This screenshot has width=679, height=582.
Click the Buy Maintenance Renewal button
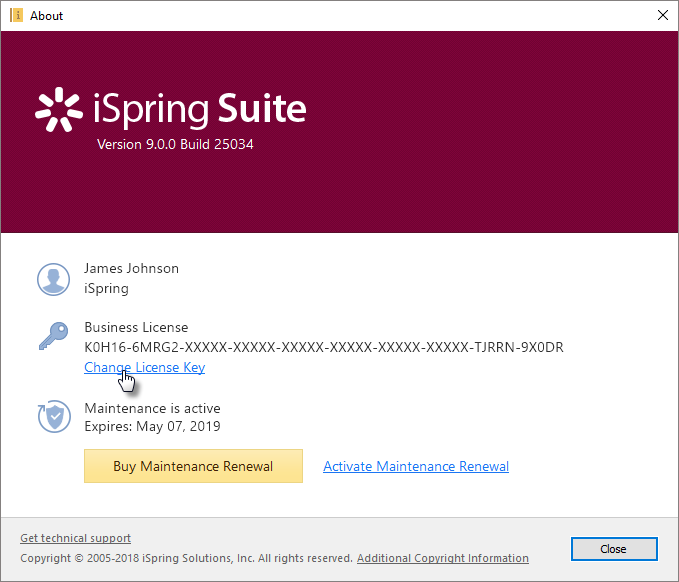[193, 466]
